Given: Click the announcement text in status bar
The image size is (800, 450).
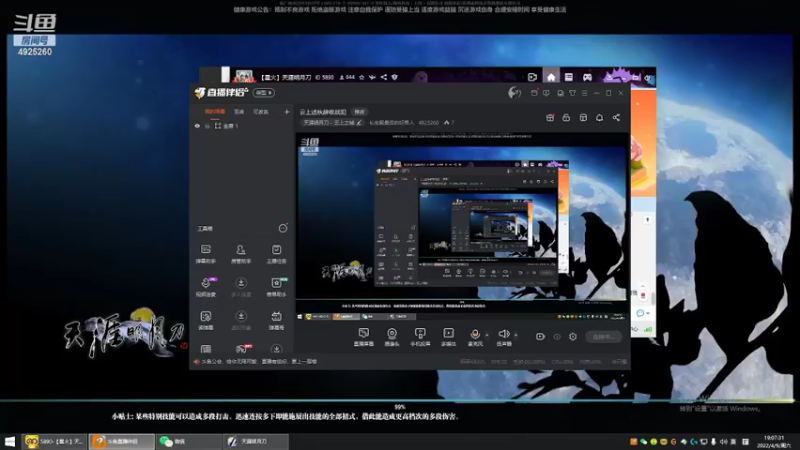Looking at the screenshot, I should (x=259, y=362).
